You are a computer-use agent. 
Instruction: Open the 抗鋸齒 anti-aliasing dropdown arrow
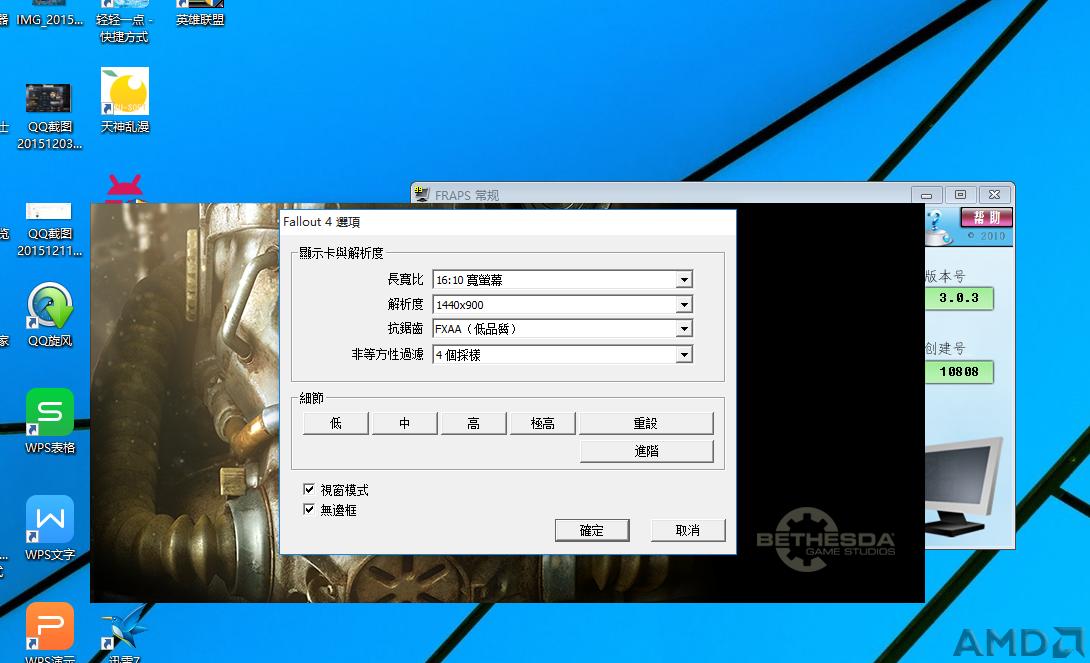pyautogui.click(x=684, y=329)
